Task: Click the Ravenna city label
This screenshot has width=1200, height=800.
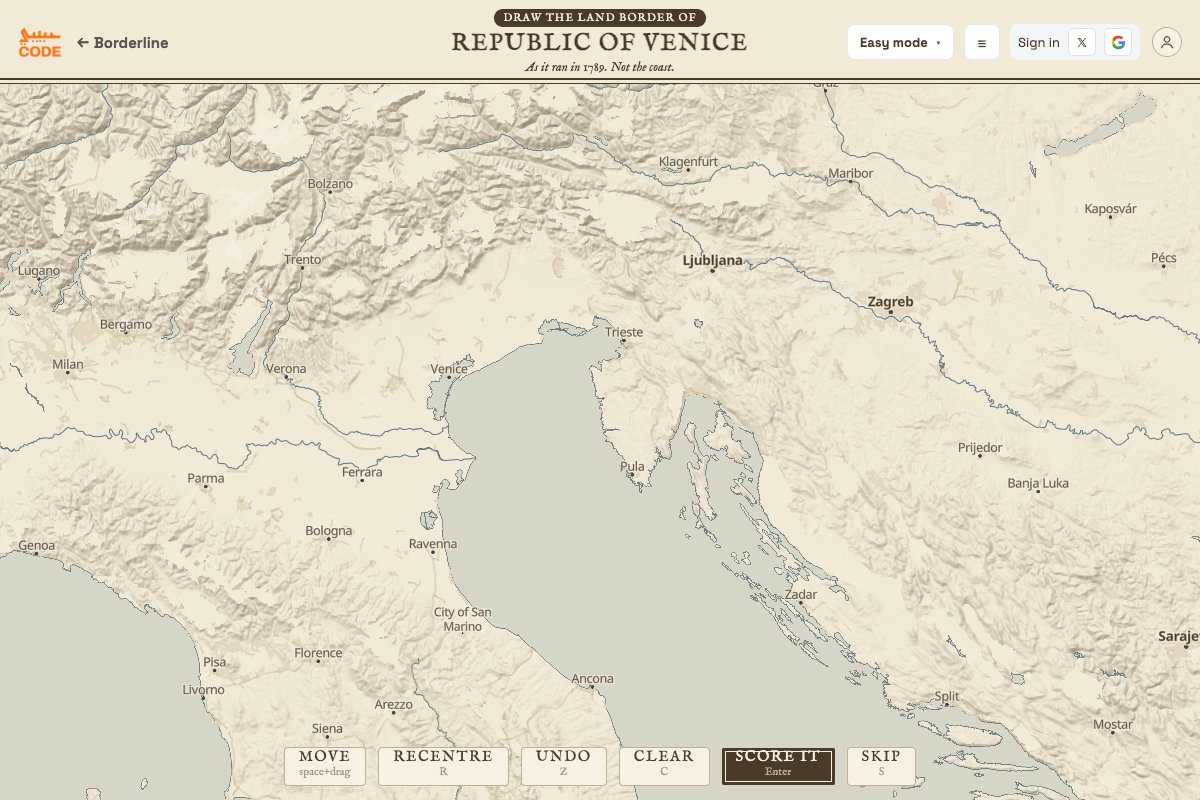Action: pyautogui.click(x=433, y=544)
